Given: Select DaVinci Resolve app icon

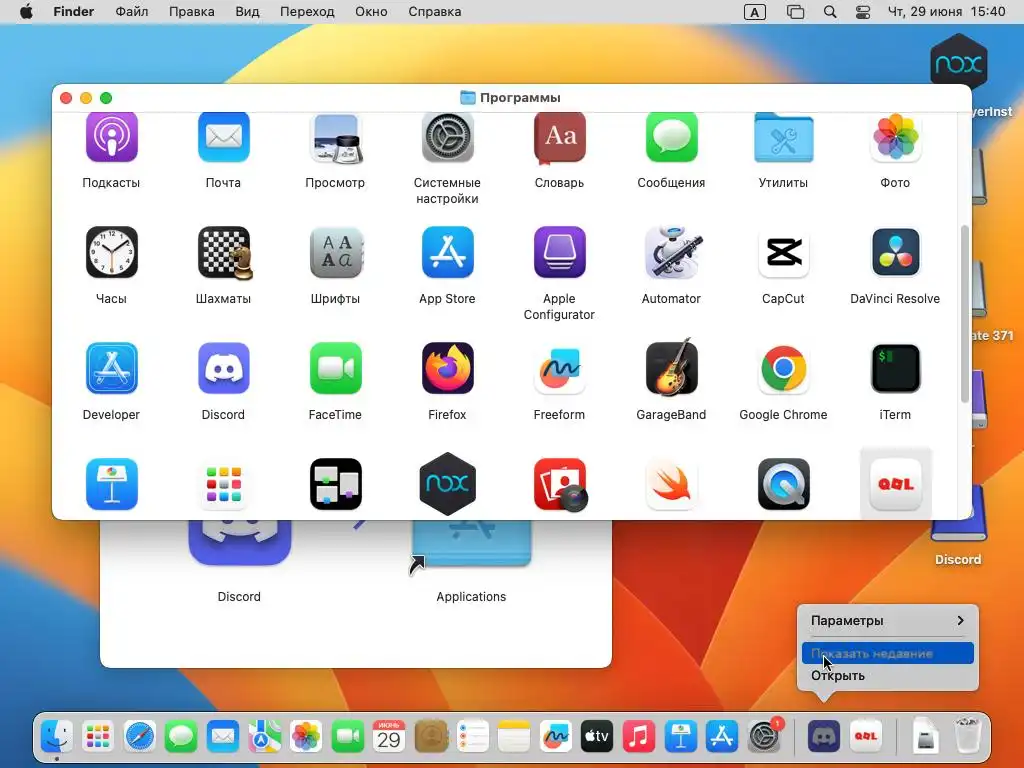Looking at the screenshot, I should (895, 252).
